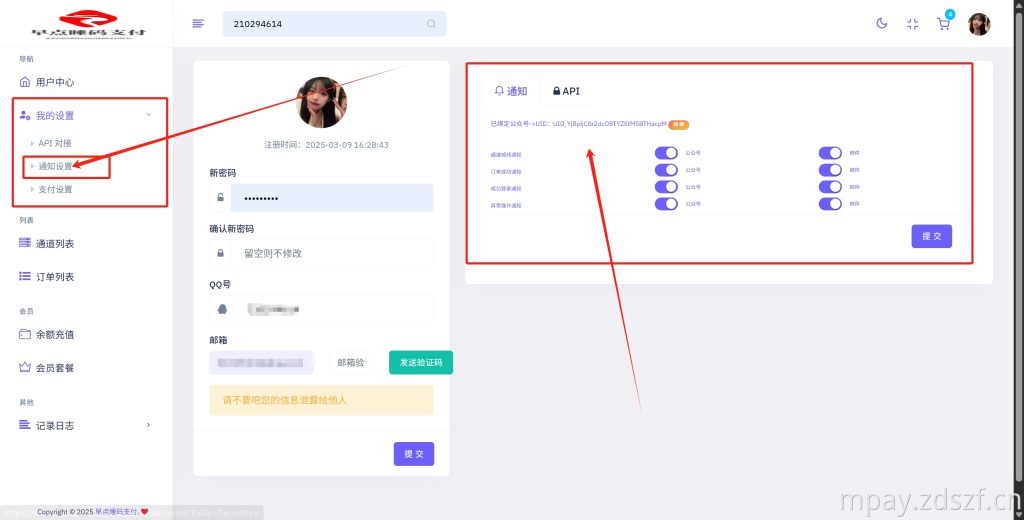Open the user avatar menu at top right
Screen dimensions: 1024x520
[979, 24]
